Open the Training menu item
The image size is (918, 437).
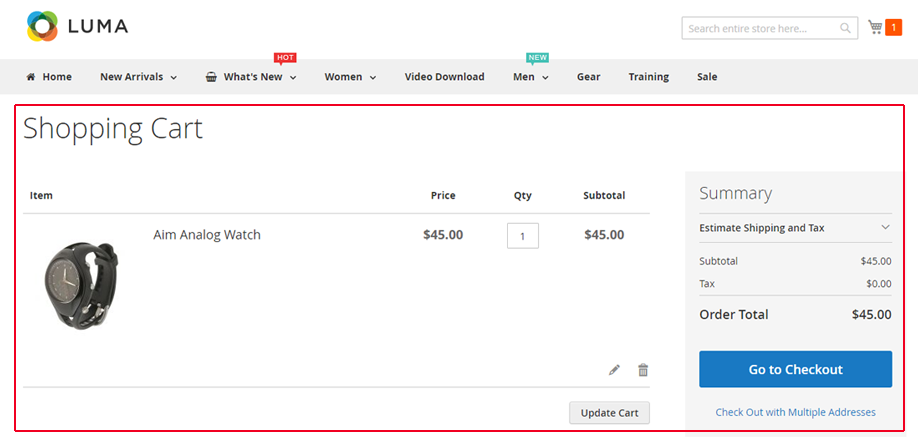[649, 77]
